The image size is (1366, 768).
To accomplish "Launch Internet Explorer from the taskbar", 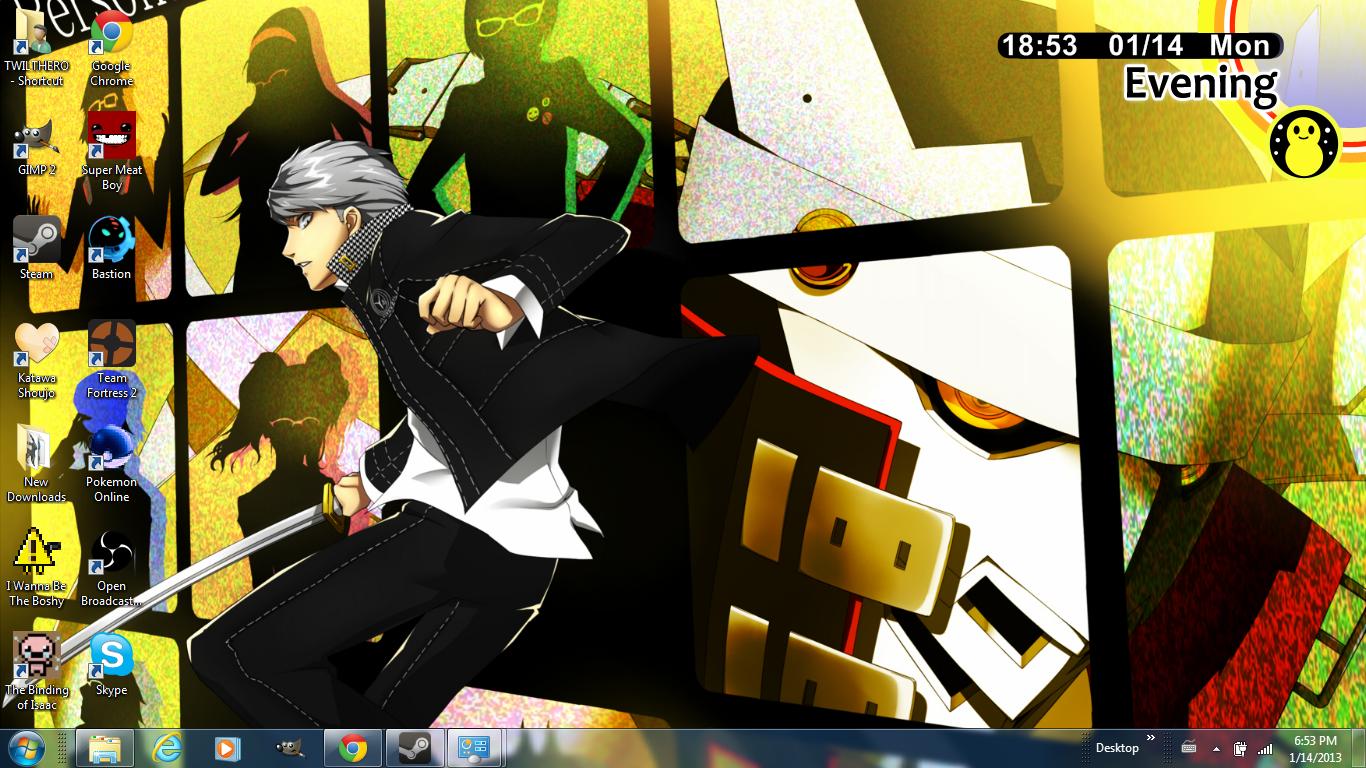I will 167,748.
